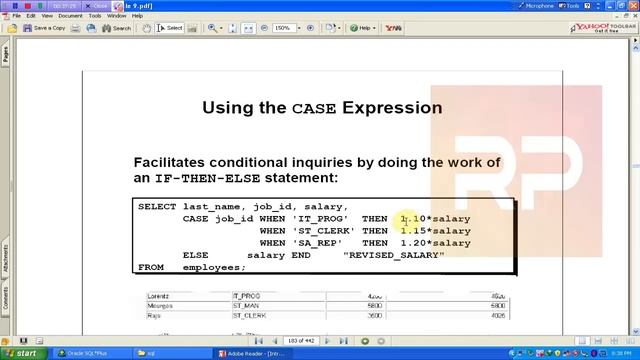640x360 pixels.
Task: Open the Pages side panel tab
Action: [x=5, y=53]
